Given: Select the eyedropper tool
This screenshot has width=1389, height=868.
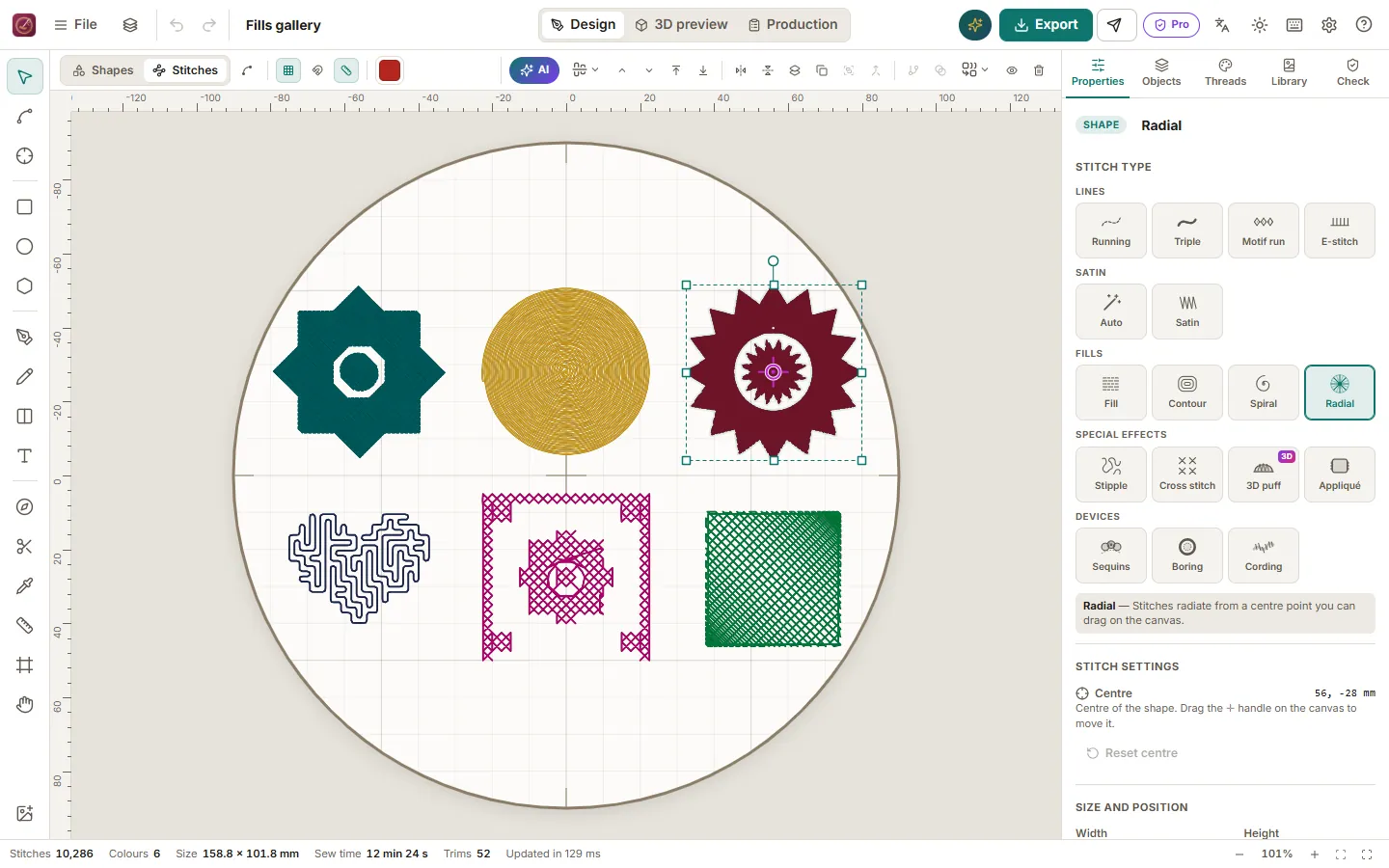Looking at the screenshot, I should [x=25, y=586].
